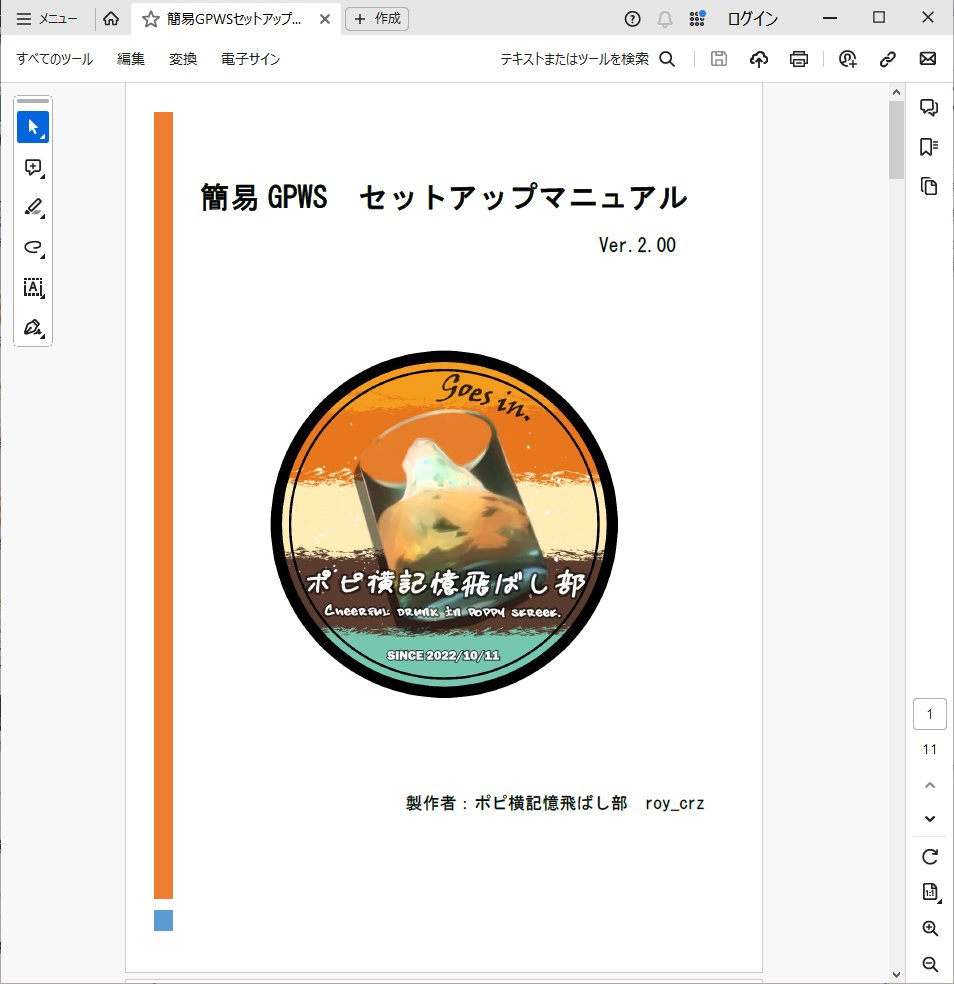
Task: Click the share with others icon
Action: [x=847, y=59]
